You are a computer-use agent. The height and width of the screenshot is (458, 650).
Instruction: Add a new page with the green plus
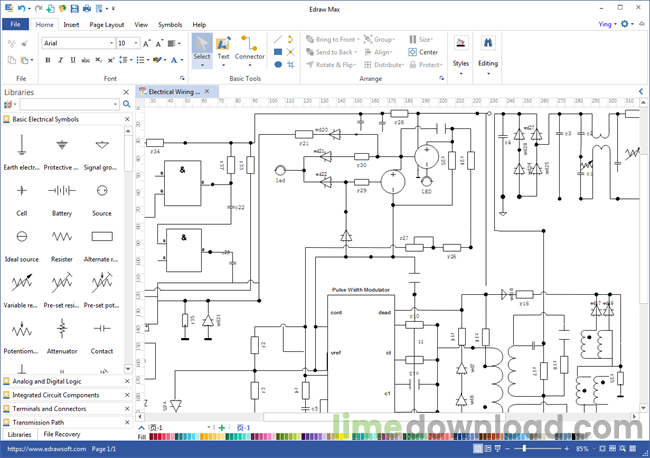222,427
